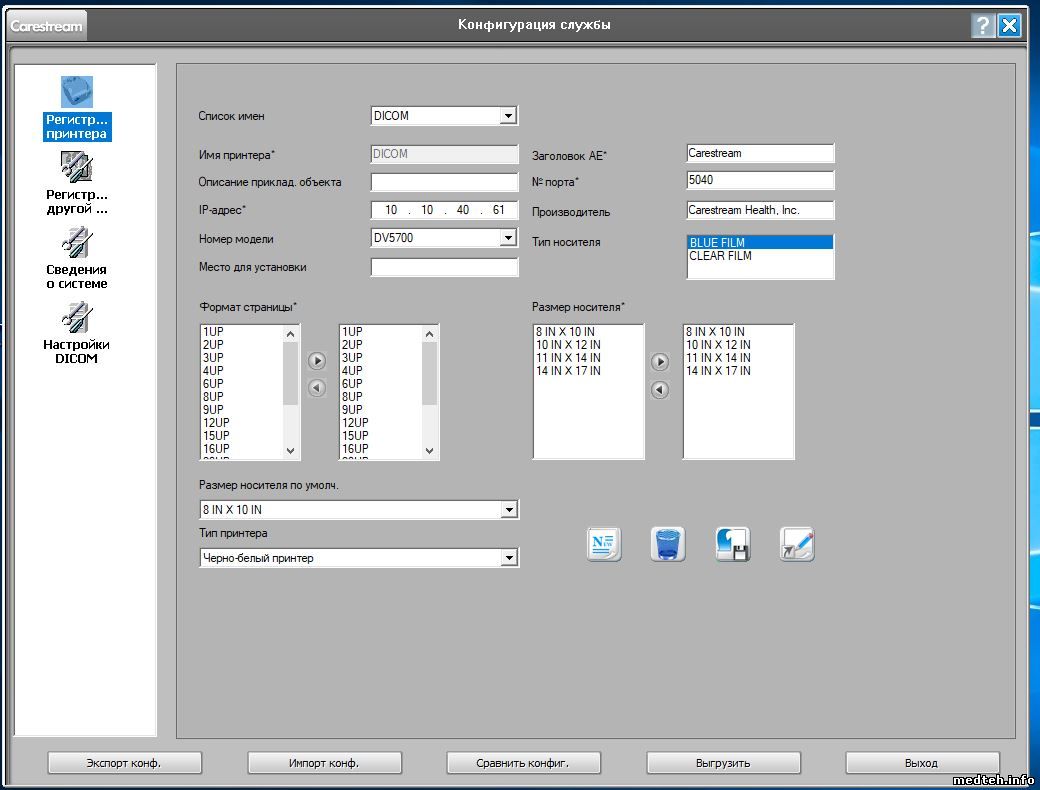Click the port number input field

pos(759,181)
